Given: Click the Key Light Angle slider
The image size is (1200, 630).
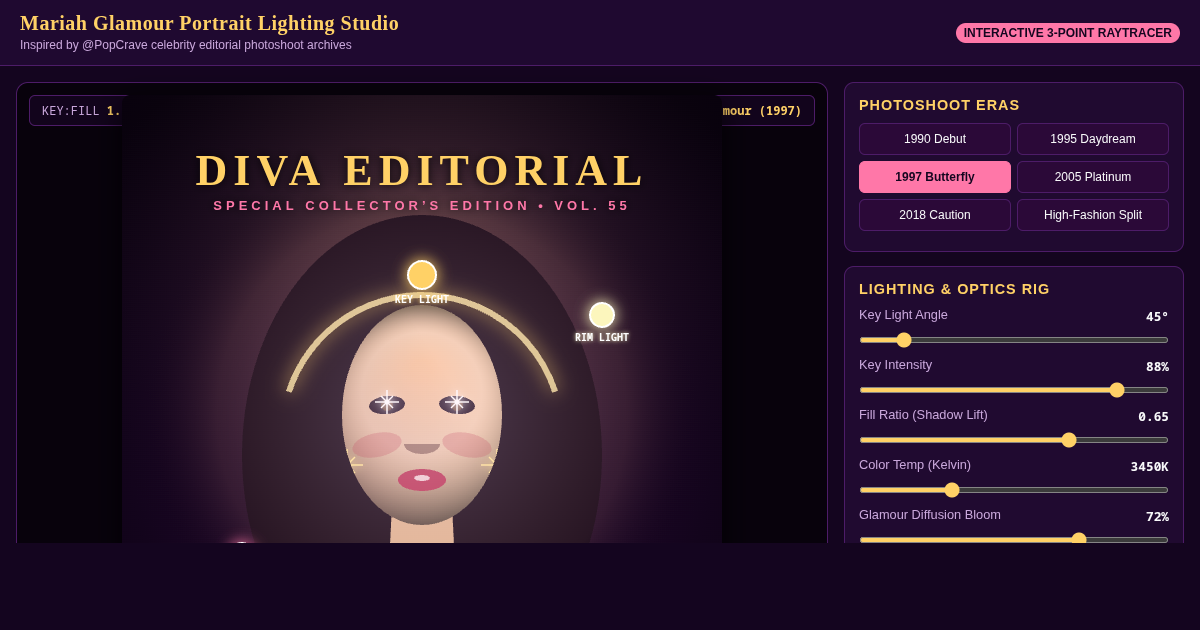Looking at the screenshot, I should (1014, 340).
